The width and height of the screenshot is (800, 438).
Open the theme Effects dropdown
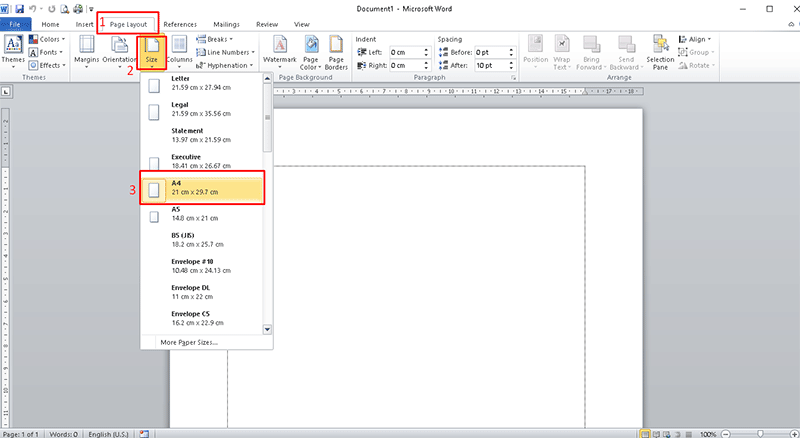coord(47,65)
